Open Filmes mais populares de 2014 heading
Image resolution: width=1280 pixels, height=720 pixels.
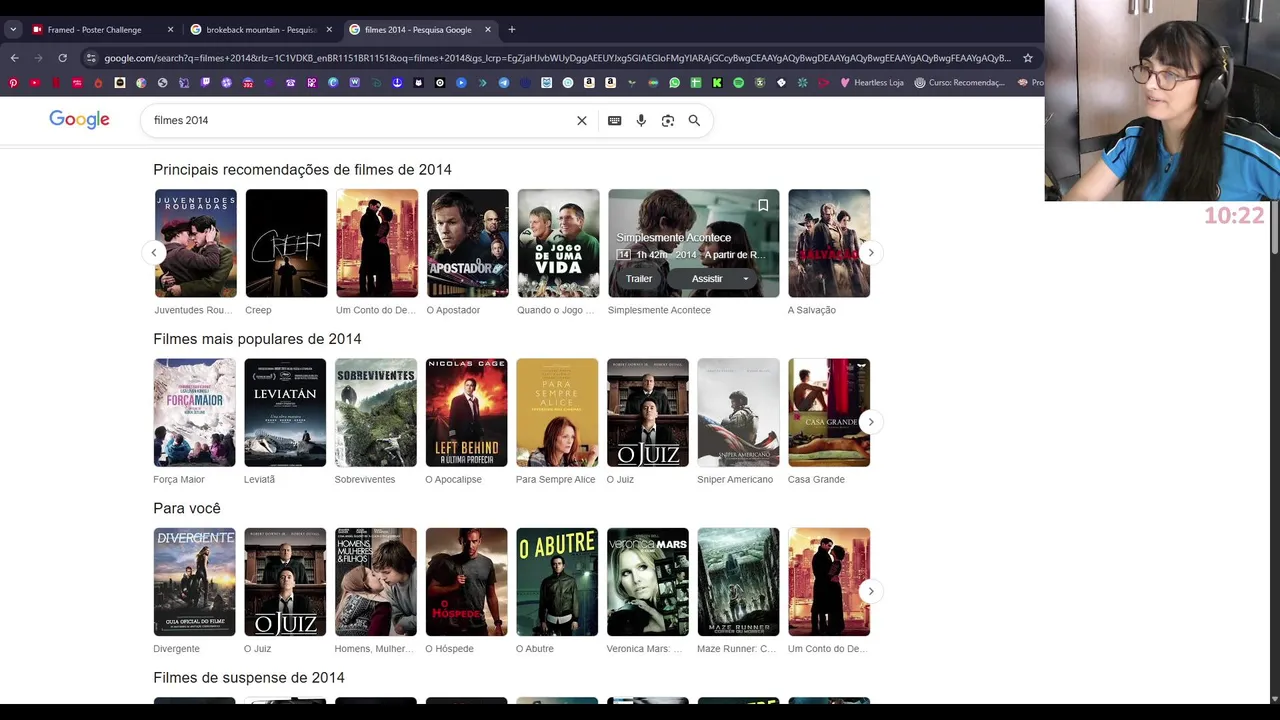tap(257, 339)
